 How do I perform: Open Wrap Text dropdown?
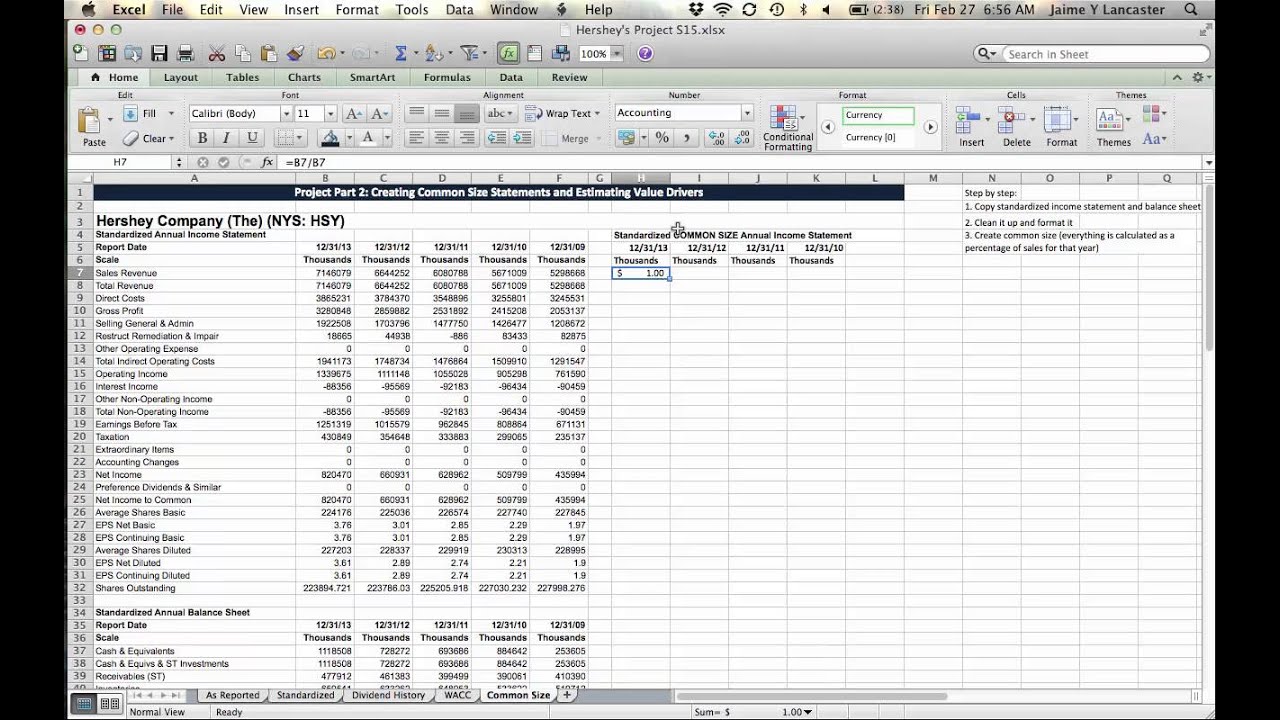[597, 114]
